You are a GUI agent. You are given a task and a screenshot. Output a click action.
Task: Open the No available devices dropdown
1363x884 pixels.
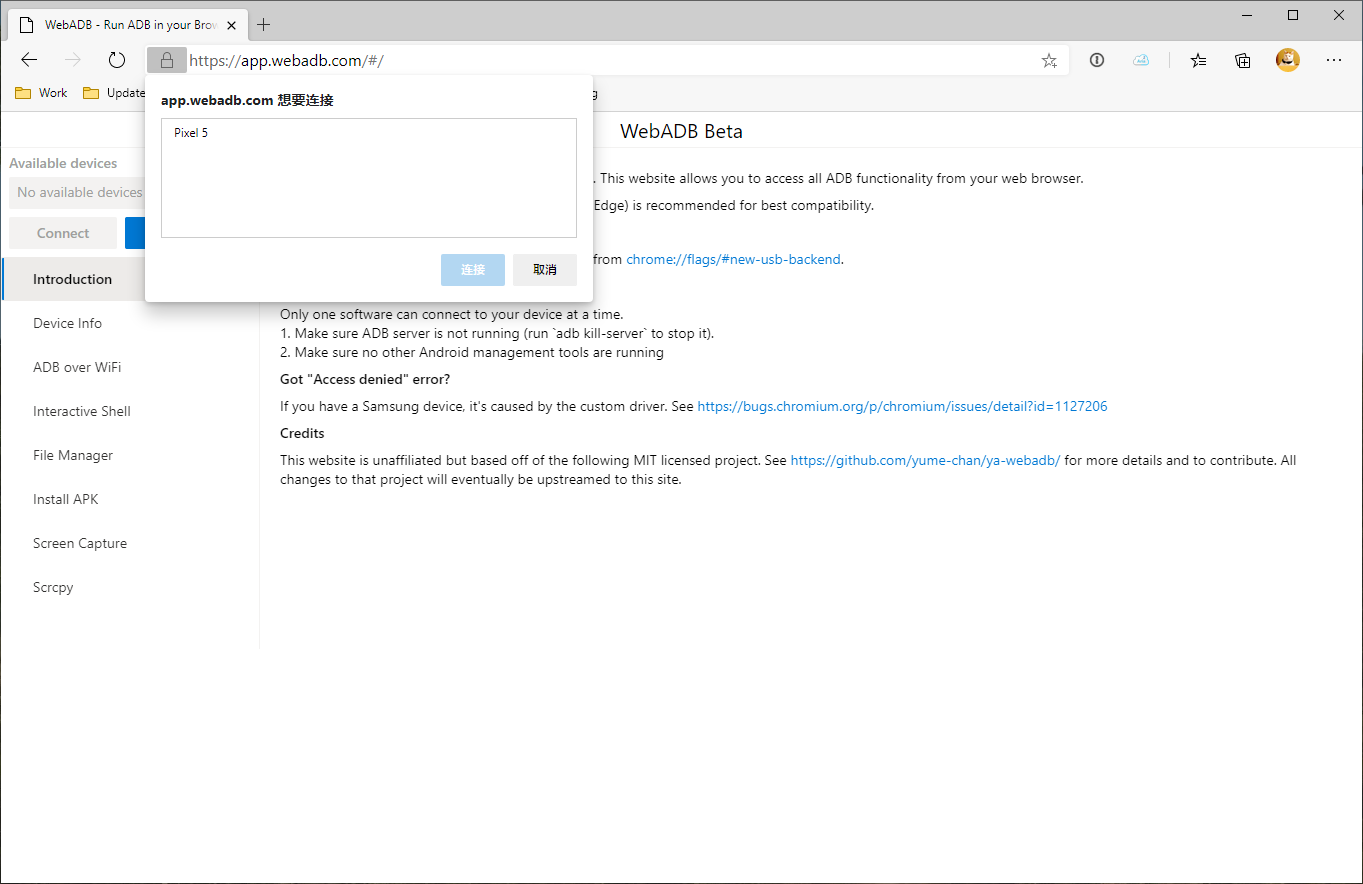78,192
